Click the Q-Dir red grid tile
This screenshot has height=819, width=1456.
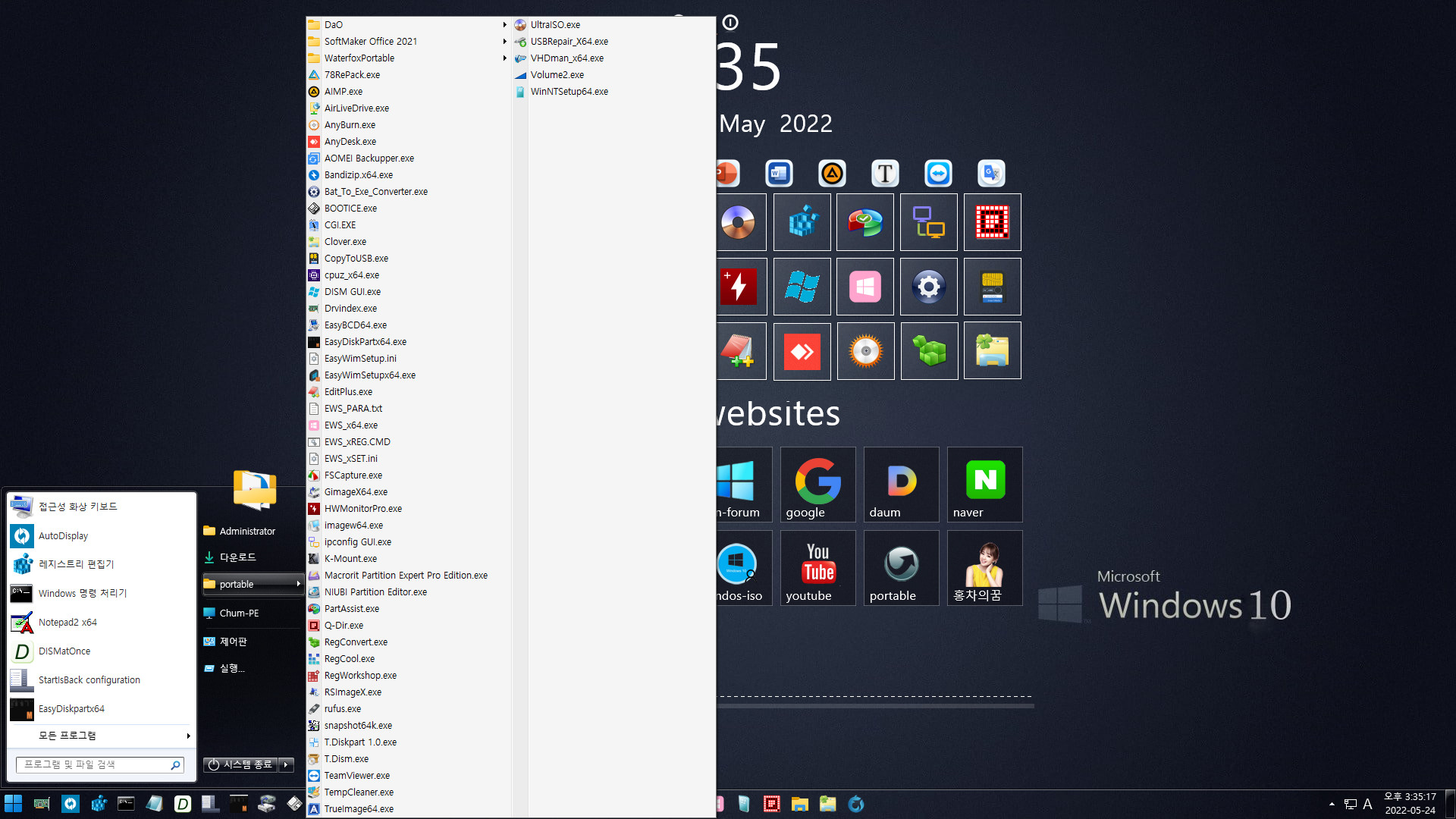click(x=993, y=222)
